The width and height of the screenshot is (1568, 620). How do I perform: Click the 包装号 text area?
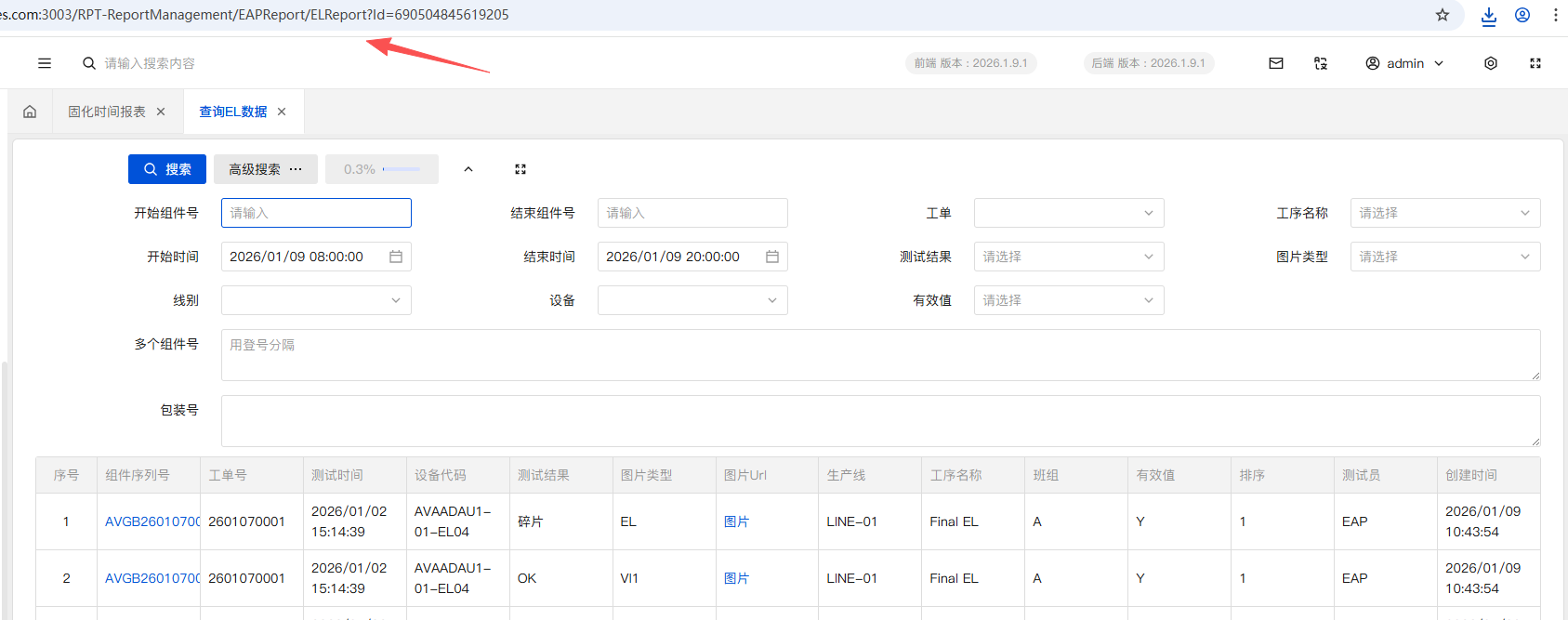click(x=880, y=421)
